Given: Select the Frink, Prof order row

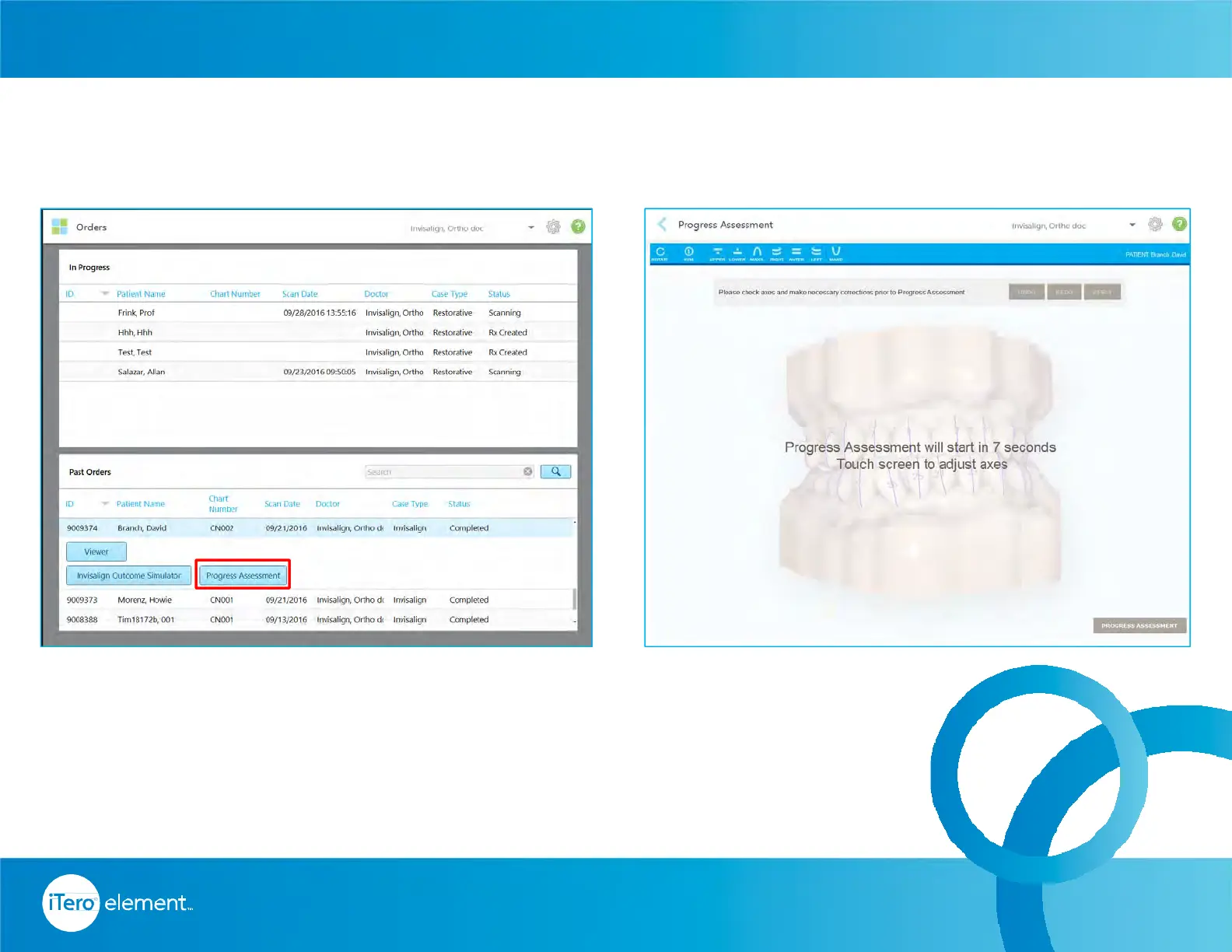Looking at the screenshot, I should point(318,313).
